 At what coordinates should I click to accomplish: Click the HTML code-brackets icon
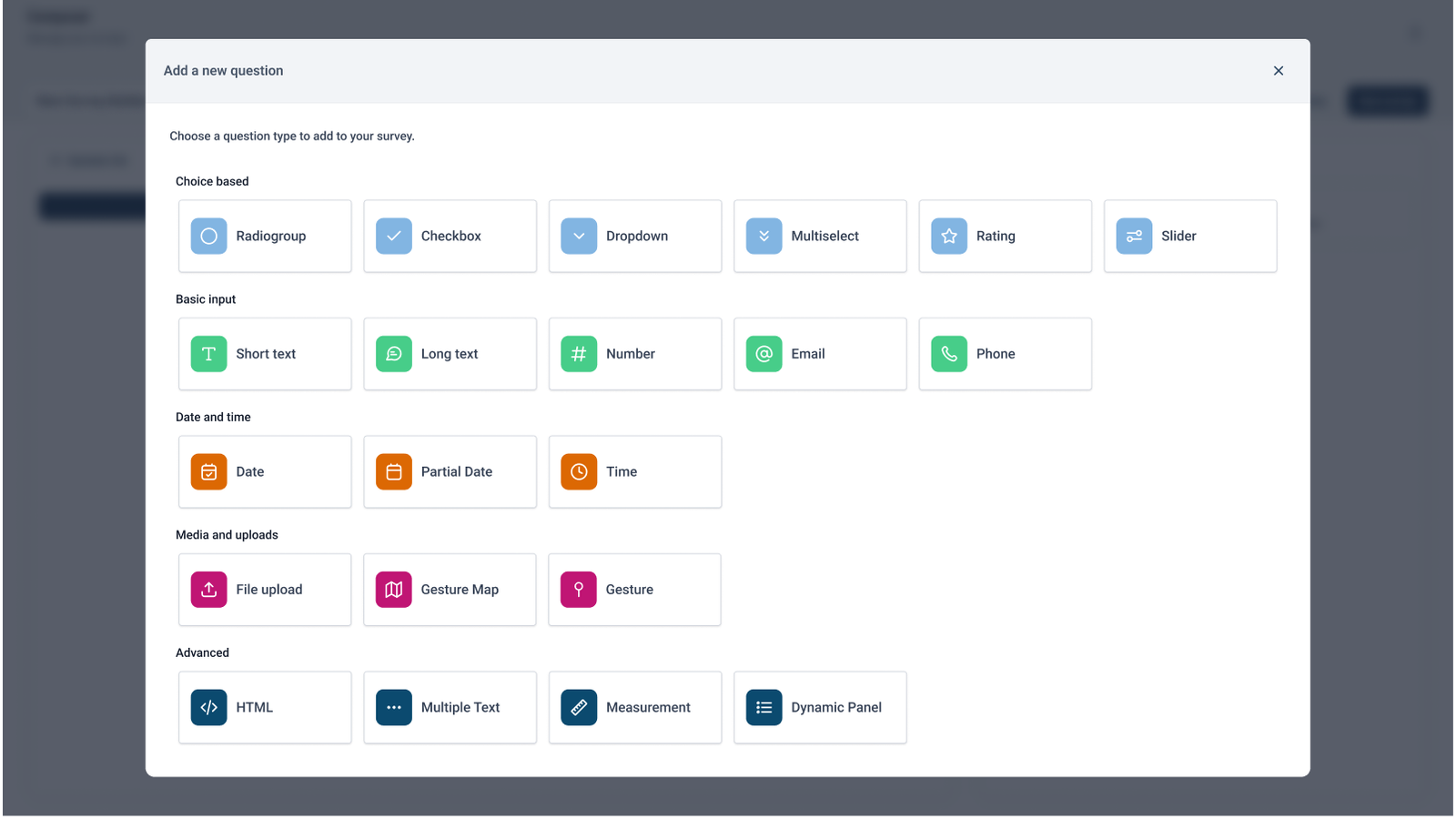[208, 707]
